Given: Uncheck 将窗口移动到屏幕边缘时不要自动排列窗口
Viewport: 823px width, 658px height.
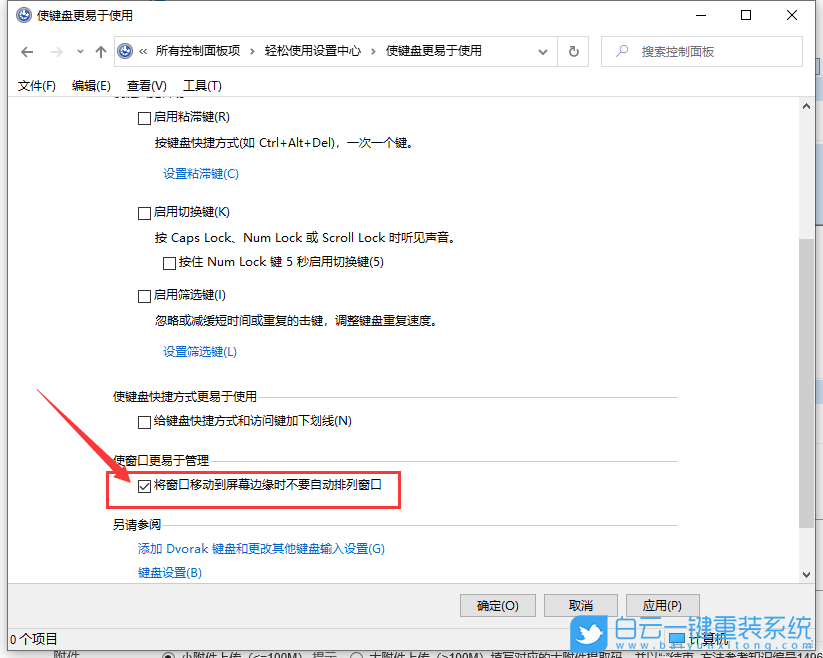Looking at the screenshot, I should pyautogui.click(x=146, y=487).
